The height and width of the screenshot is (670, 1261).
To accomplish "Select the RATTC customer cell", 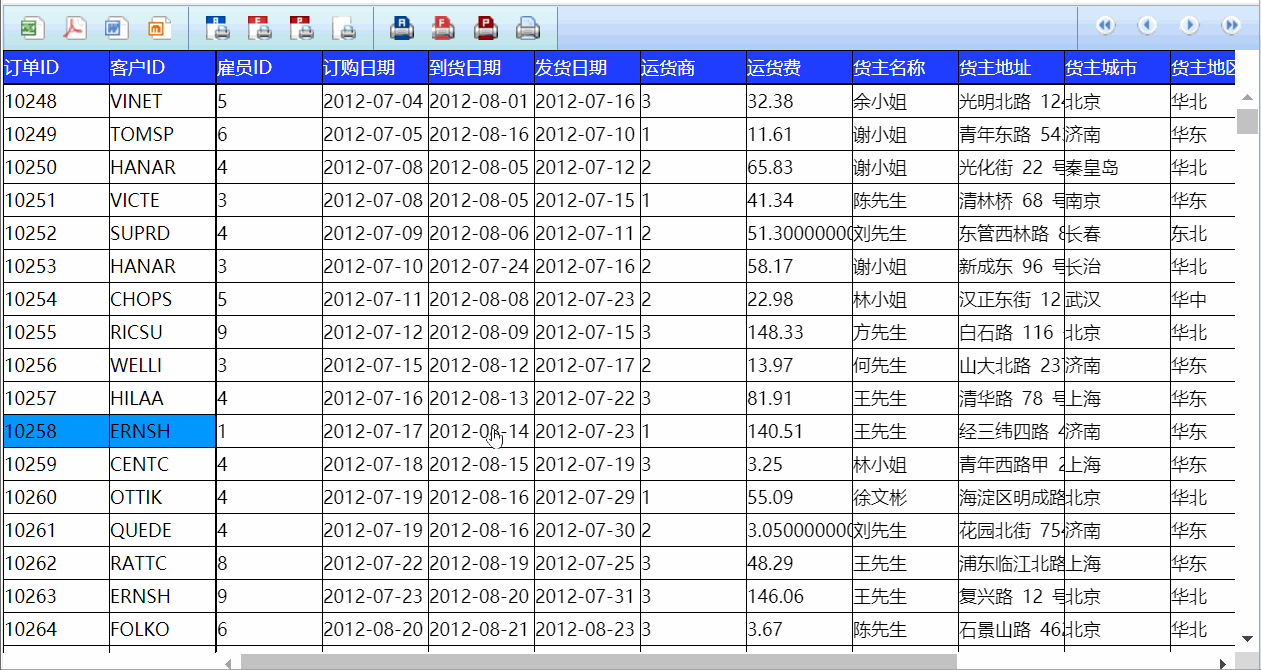I will pyautogui.click(x=162, y=563).
